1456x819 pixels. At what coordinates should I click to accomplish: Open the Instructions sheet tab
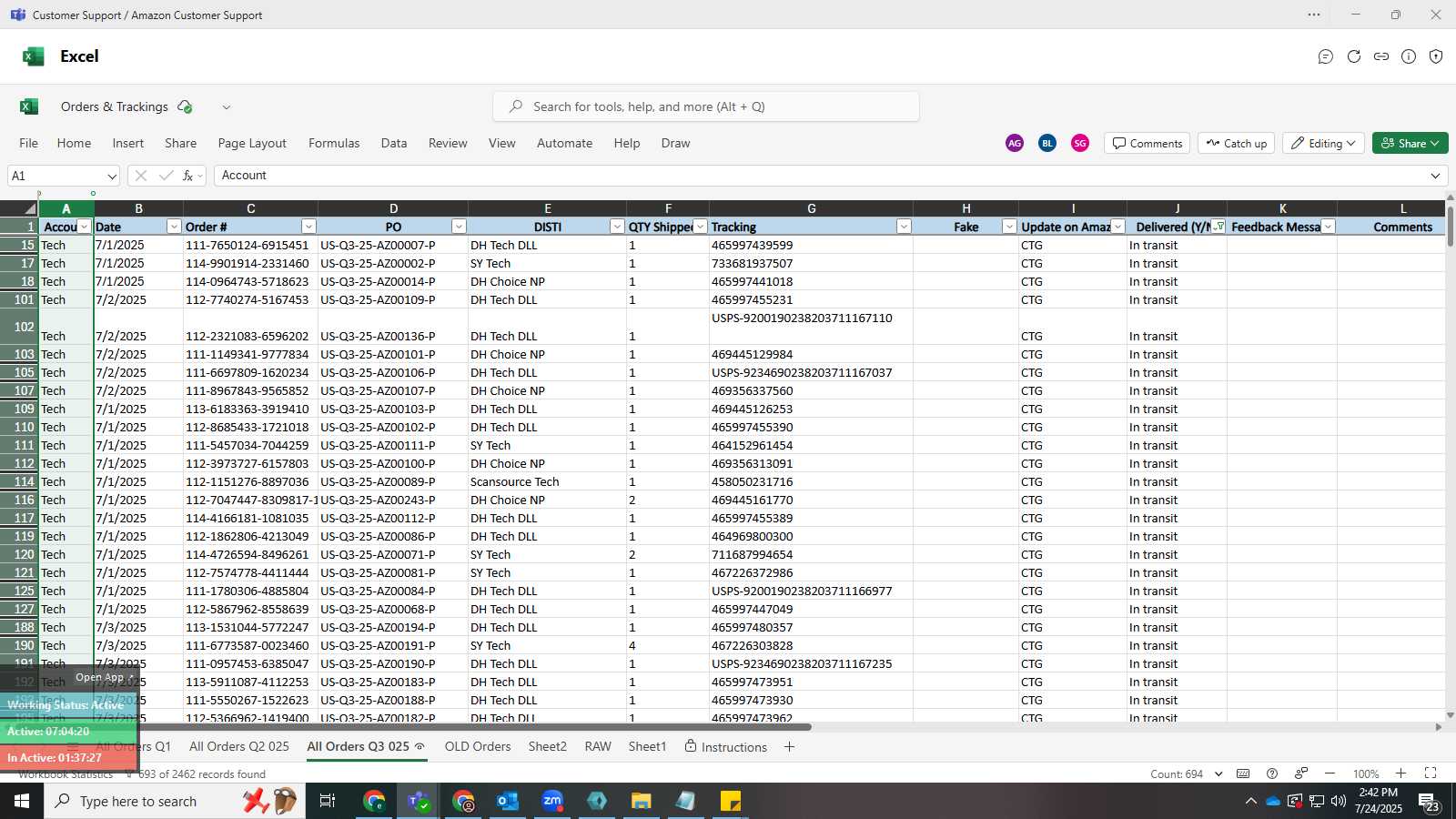pos(725,747)
